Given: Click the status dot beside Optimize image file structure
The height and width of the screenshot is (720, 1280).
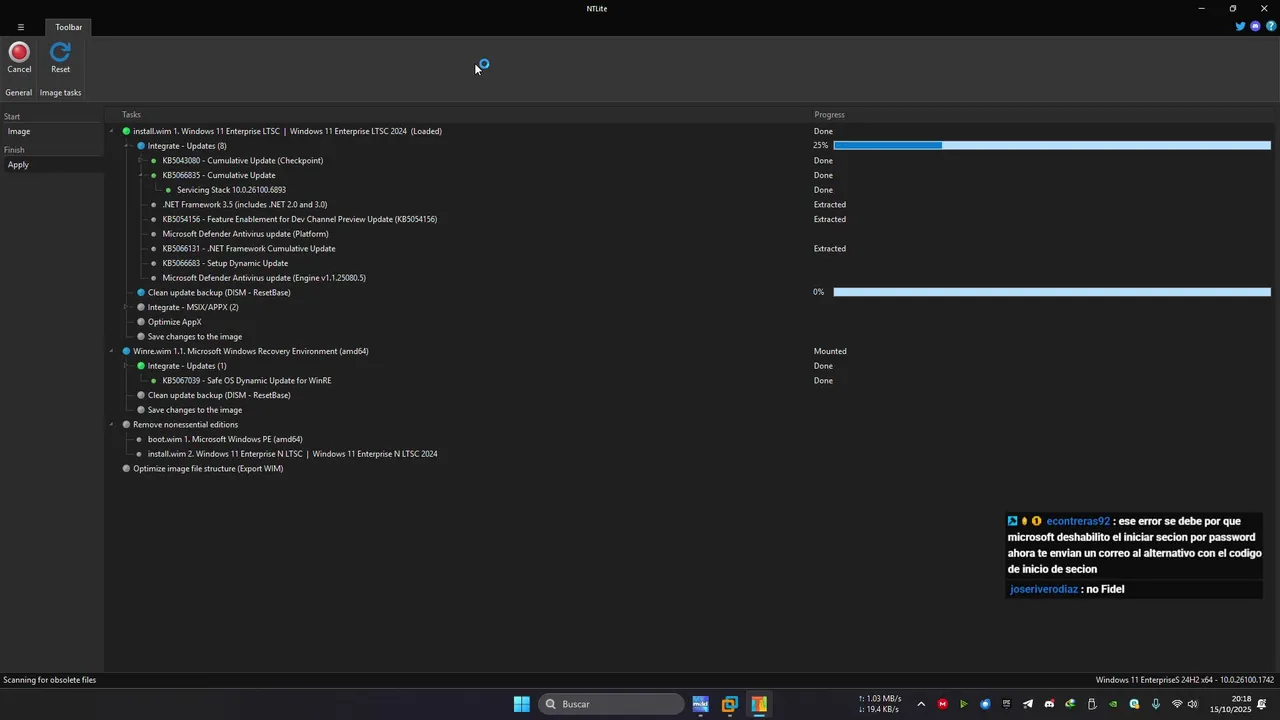Looking at the screenshot, I should [126, 468].
